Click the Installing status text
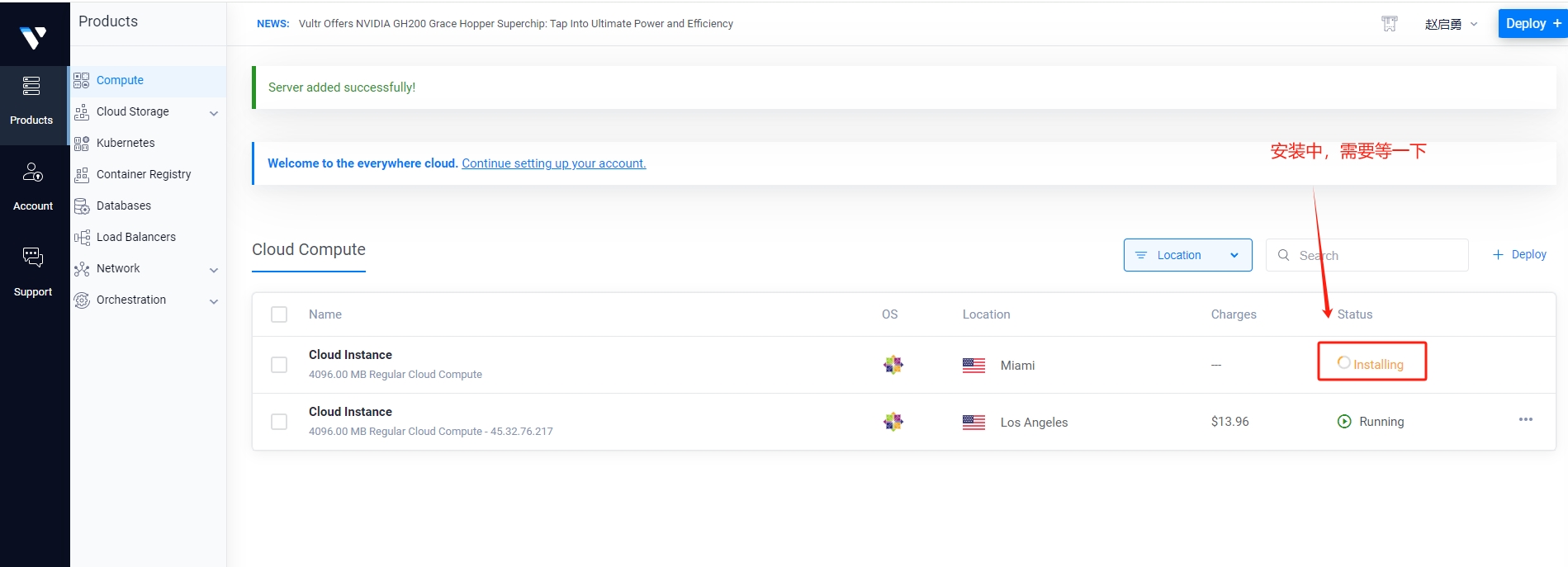 point(1378,365)
